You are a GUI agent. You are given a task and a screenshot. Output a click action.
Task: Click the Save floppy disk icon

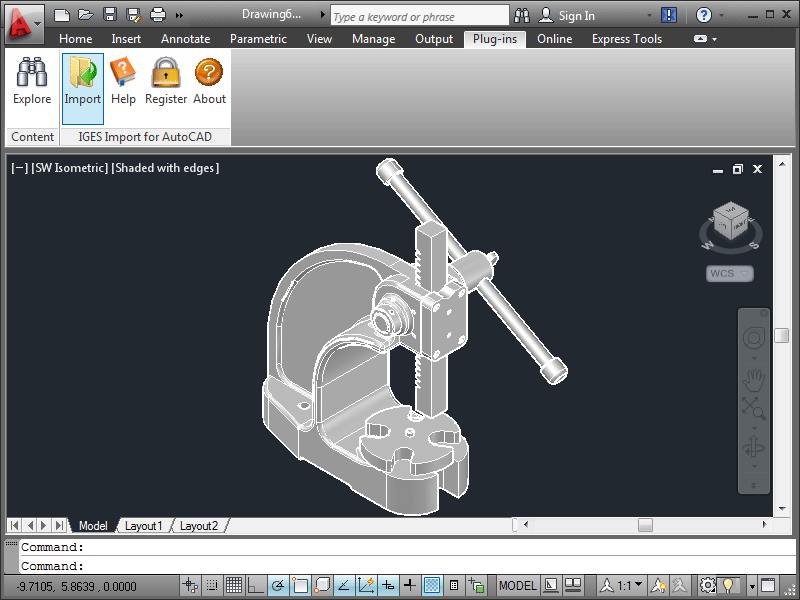(x=110, y=14)
